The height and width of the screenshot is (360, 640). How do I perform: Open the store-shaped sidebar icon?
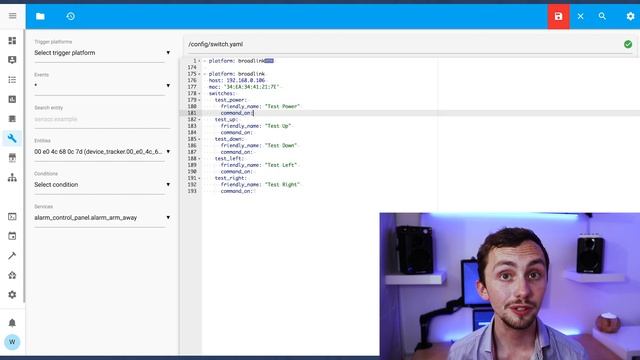click(x=12, y=158)
